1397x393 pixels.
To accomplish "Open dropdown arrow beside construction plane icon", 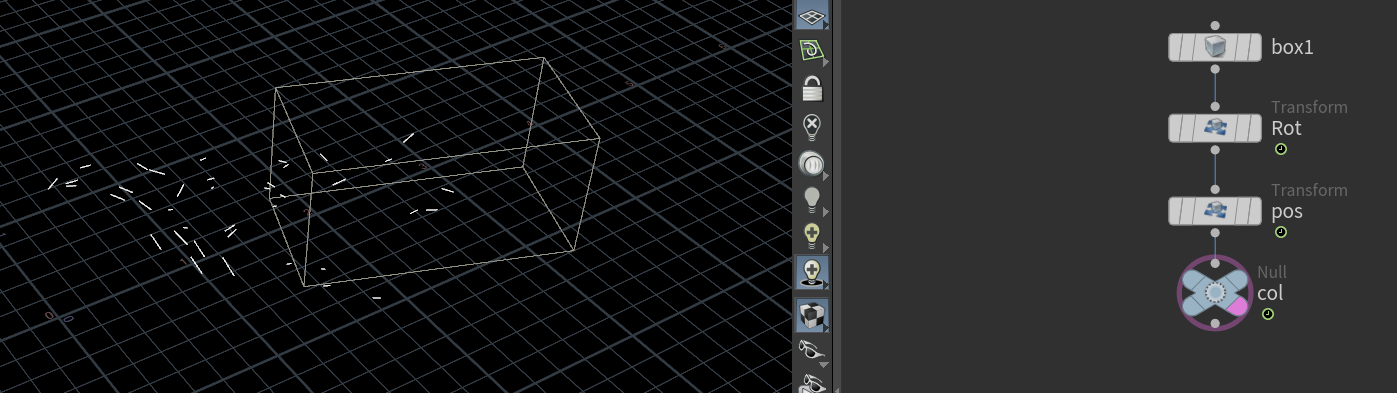I will click(x=825, y=63).
